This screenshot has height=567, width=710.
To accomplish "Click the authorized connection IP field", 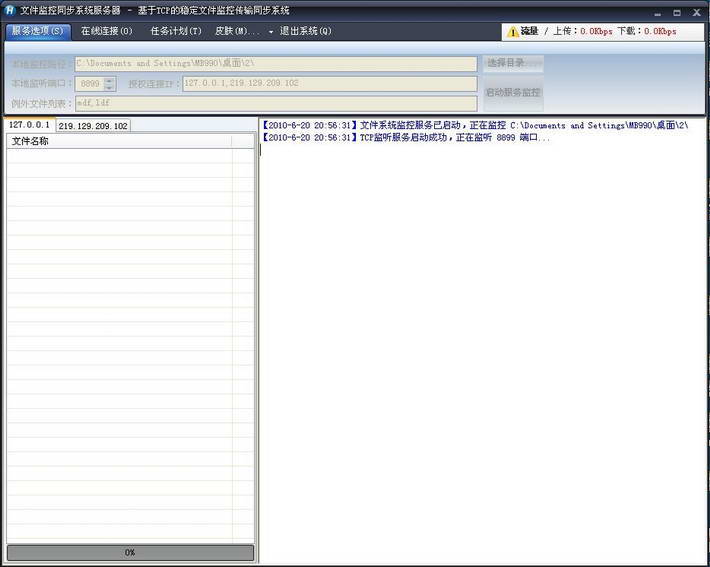I will [x=330, y=84].
